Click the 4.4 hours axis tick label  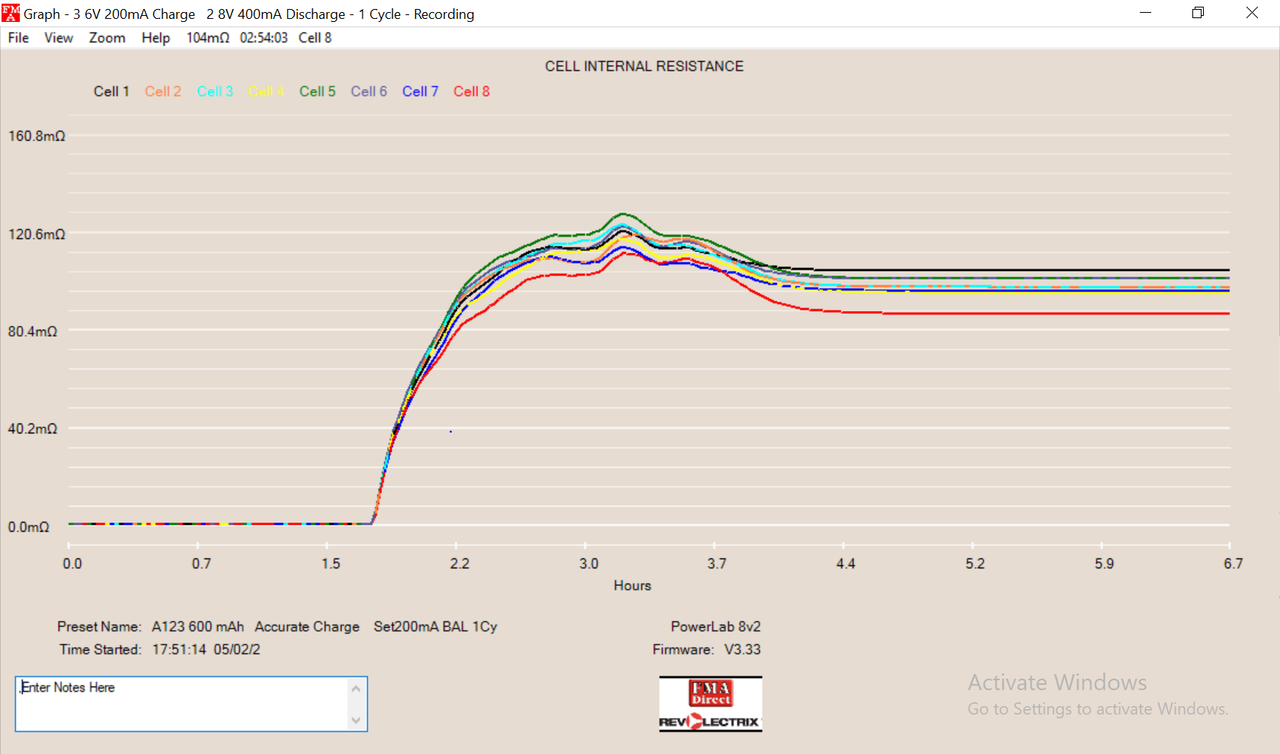846,564
